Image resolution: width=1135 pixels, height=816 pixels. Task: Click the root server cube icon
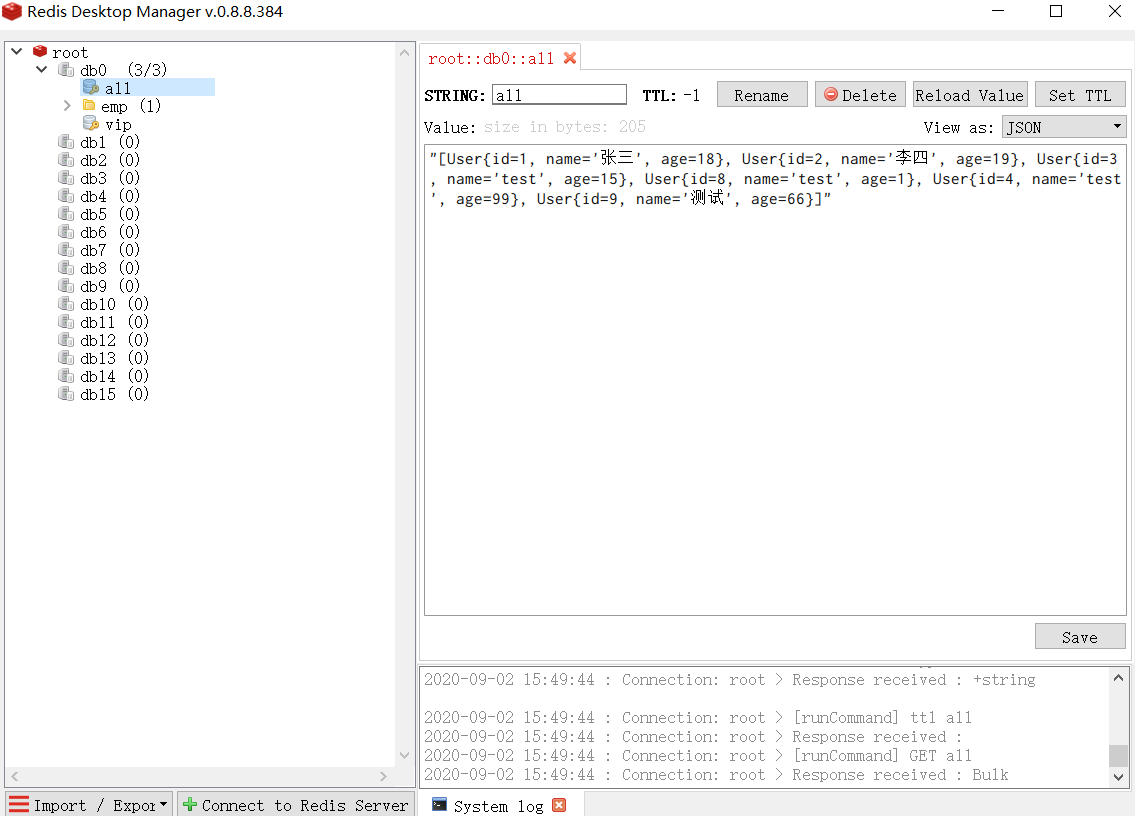40,51
